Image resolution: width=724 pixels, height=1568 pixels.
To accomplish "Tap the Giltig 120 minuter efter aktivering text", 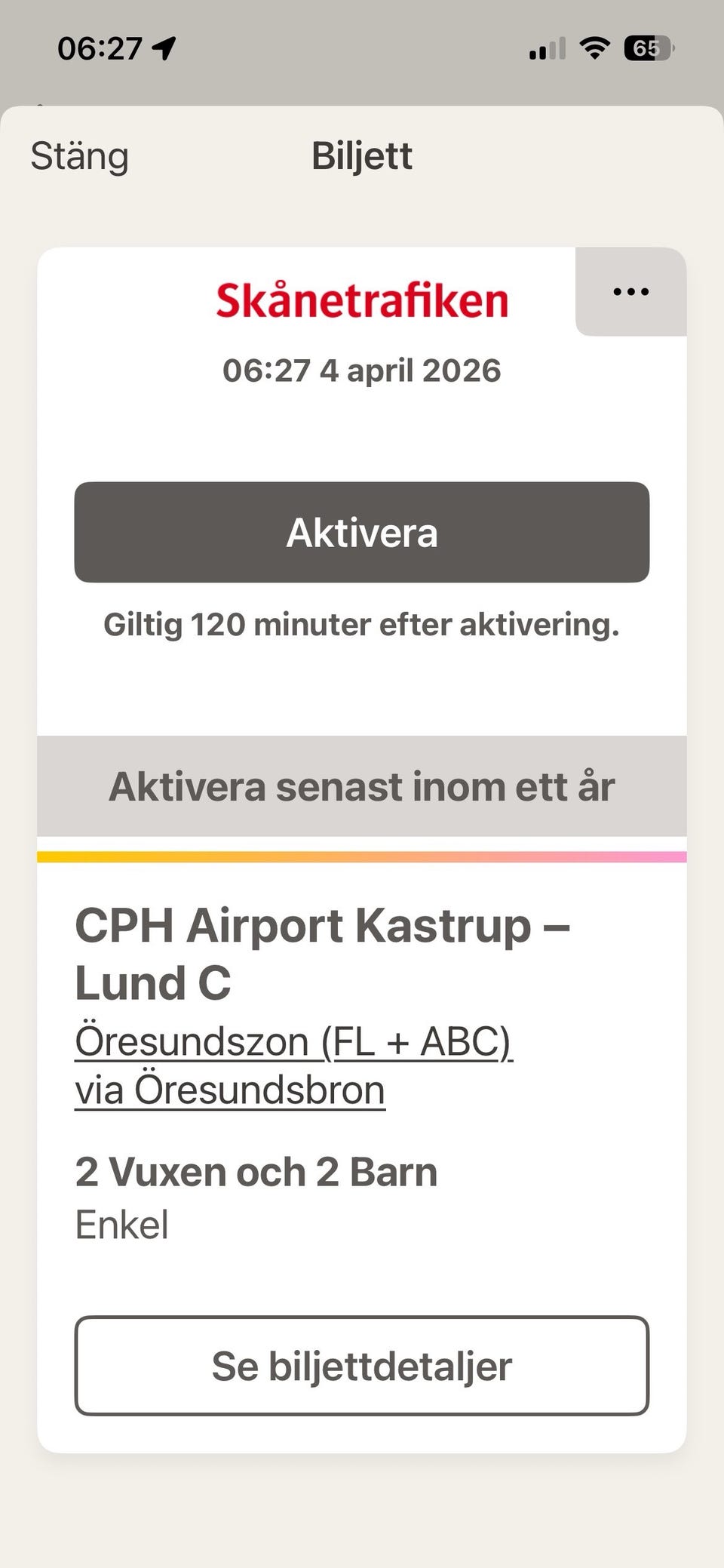I will (x=362, y=625).
